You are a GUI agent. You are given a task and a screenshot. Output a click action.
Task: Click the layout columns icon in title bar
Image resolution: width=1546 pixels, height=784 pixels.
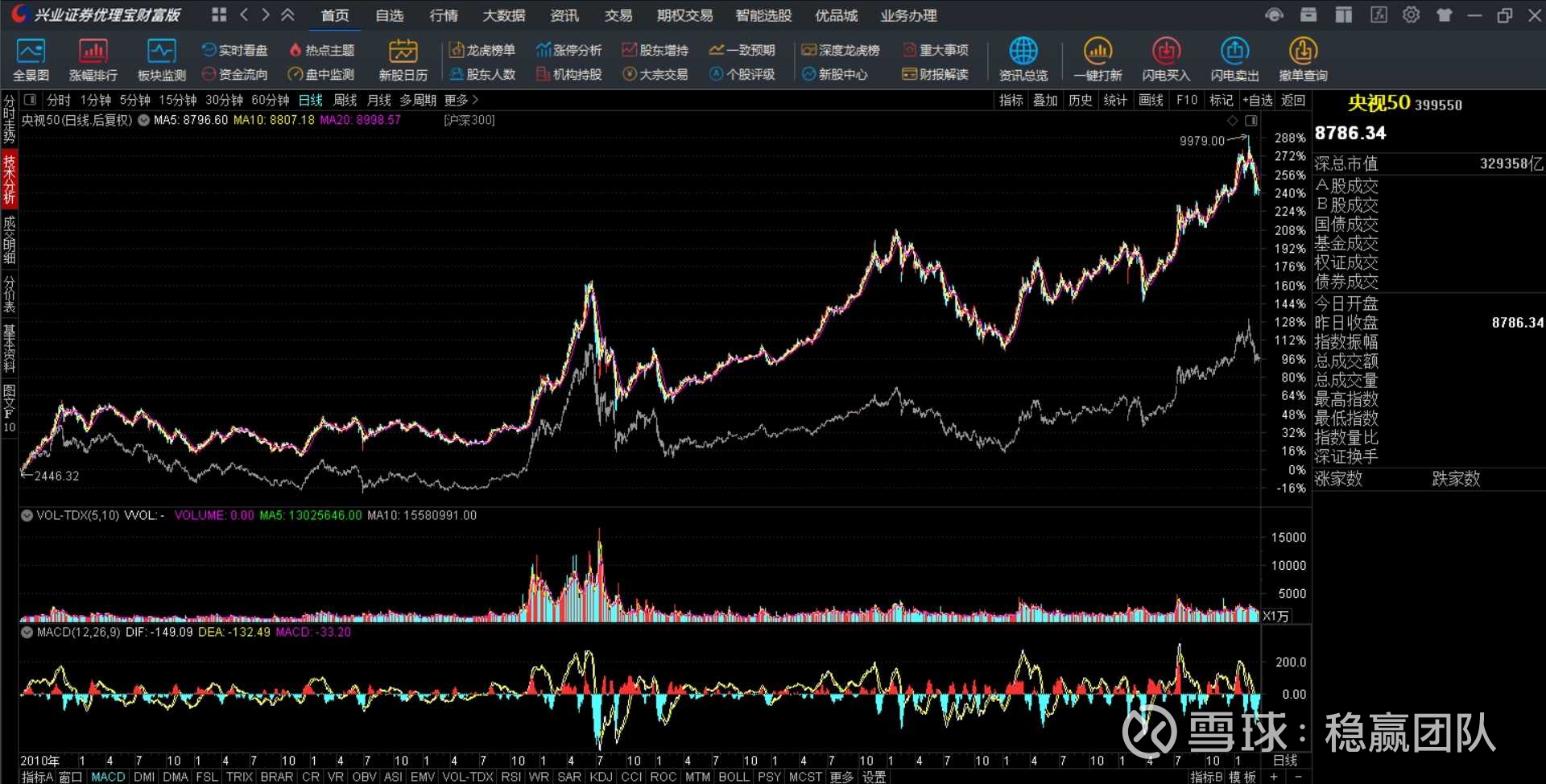[1343, 14]
